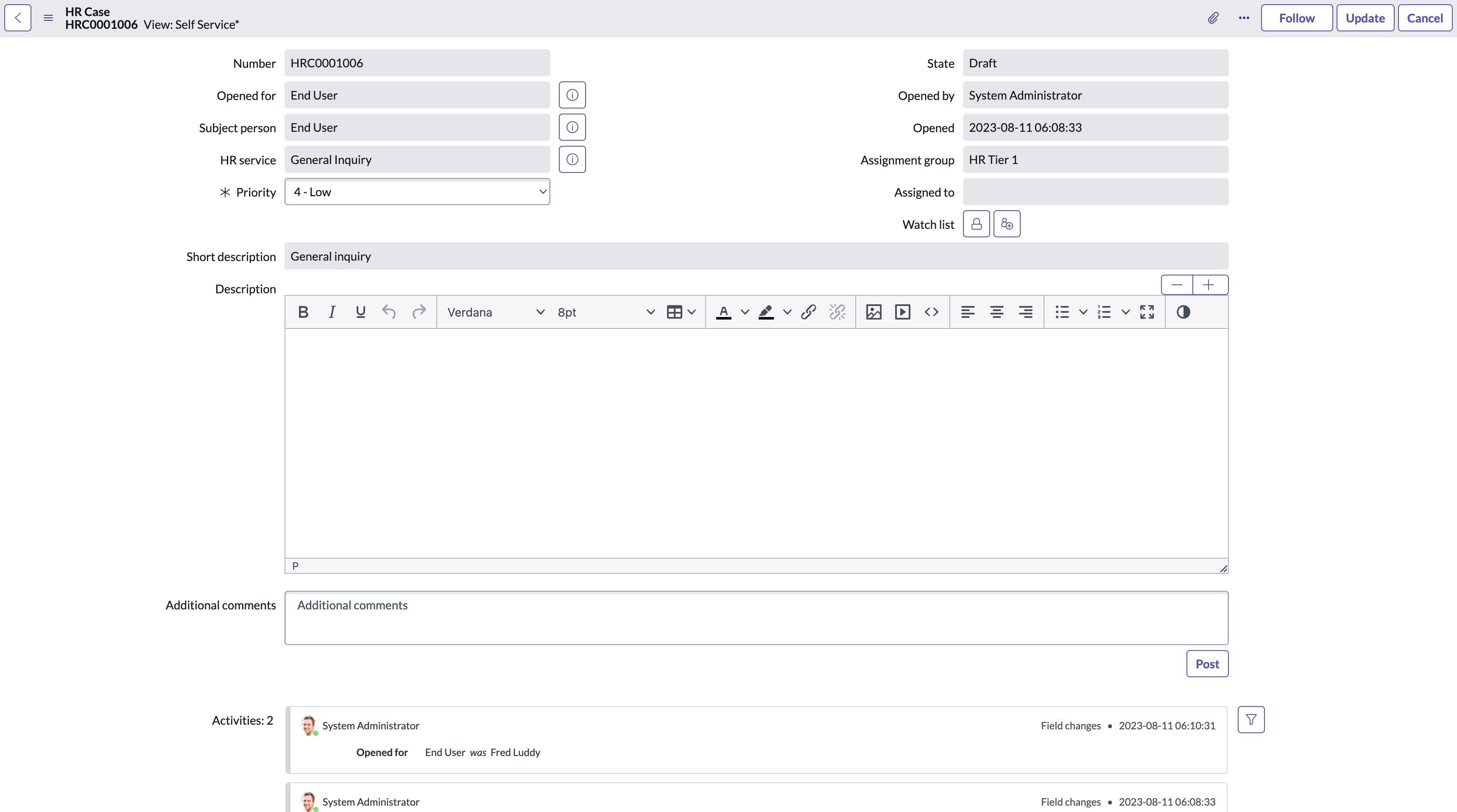Open the more options ellipsis menu
Viewport: 1457px width, 812px height.
1244,18
